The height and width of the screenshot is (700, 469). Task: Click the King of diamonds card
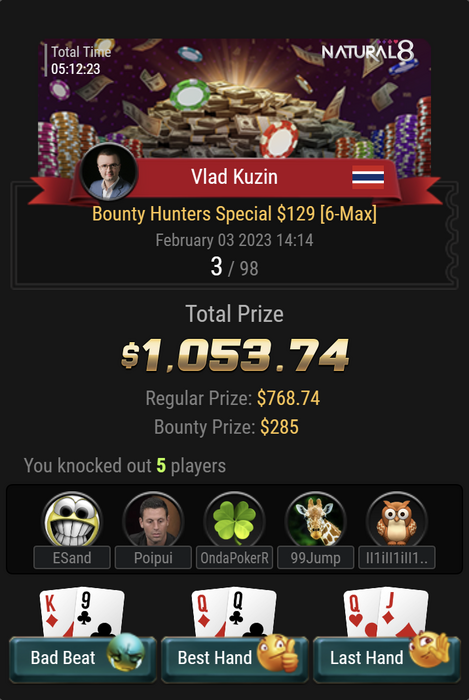point(56,614)
